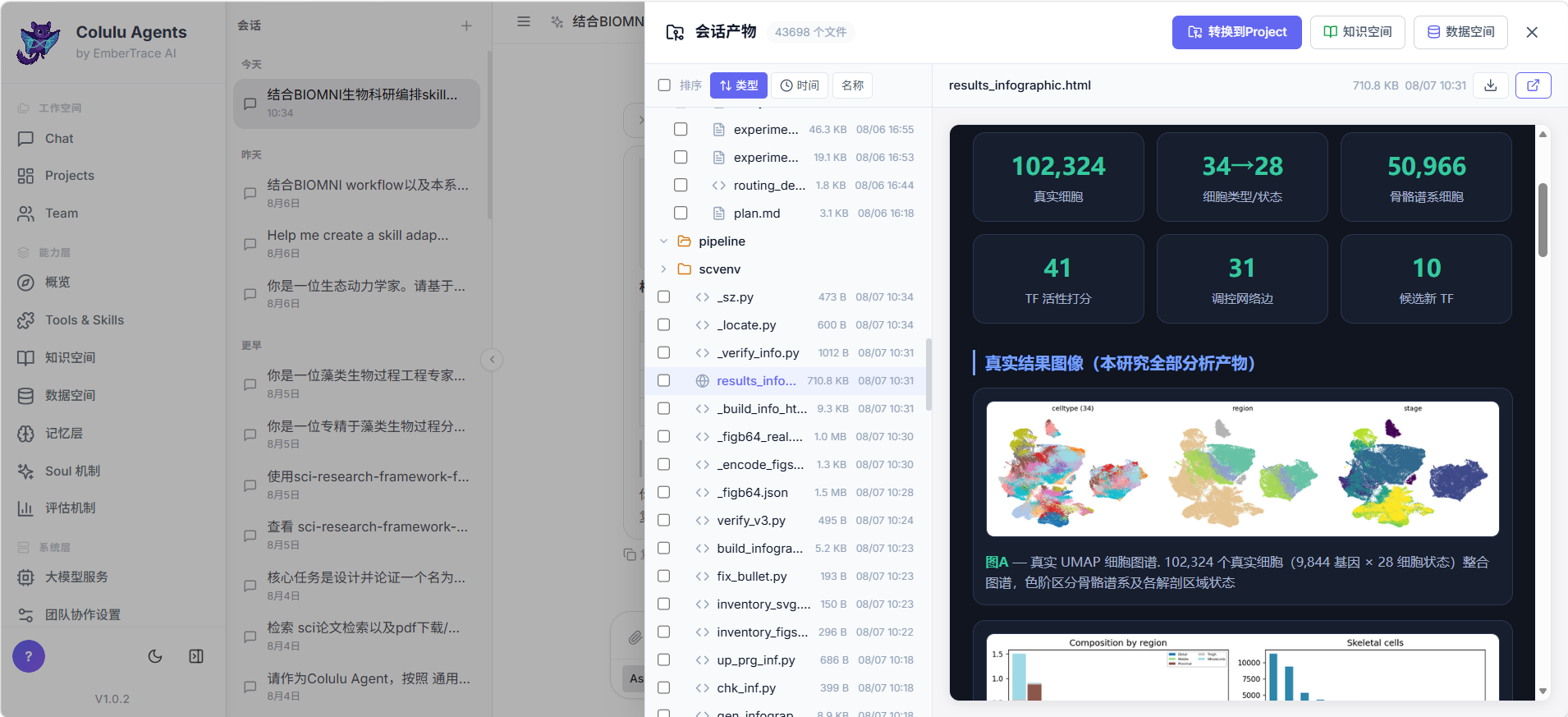Open 评估机制 chart icon

25,508
